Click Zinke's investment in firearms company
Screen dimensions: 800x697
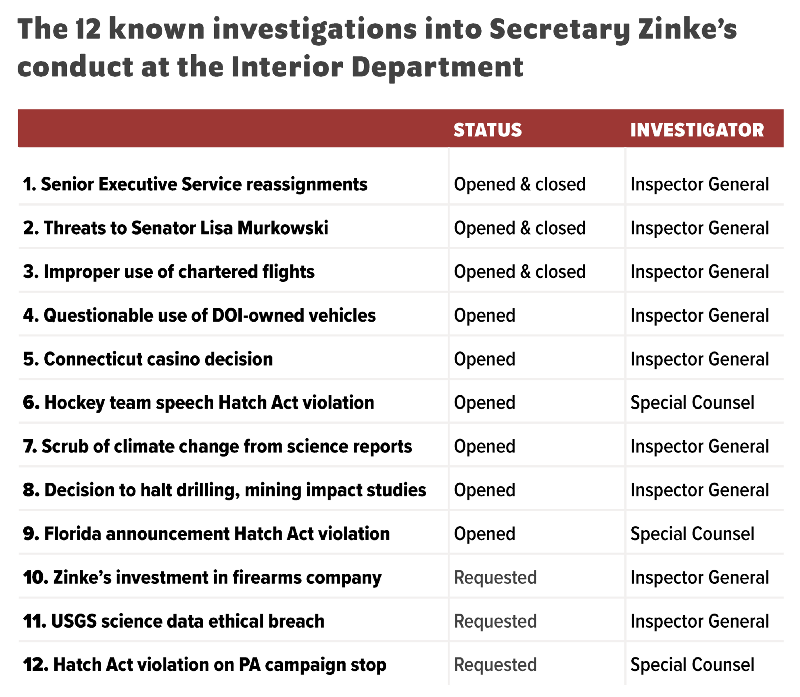[202, 577]
